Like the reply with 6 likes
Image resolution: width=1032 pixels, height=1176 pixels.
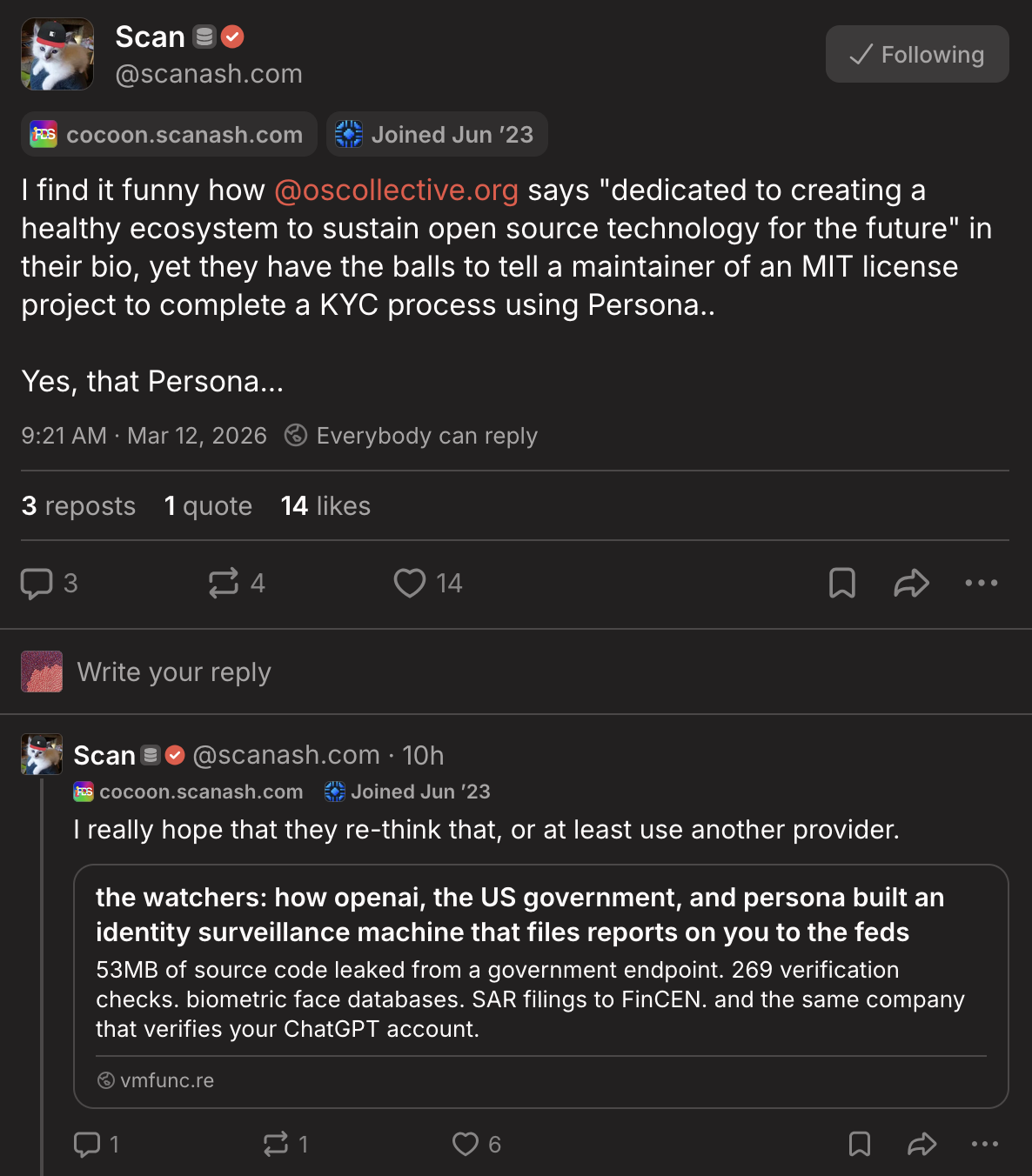pyautogui.click(x=466, y=1145)
